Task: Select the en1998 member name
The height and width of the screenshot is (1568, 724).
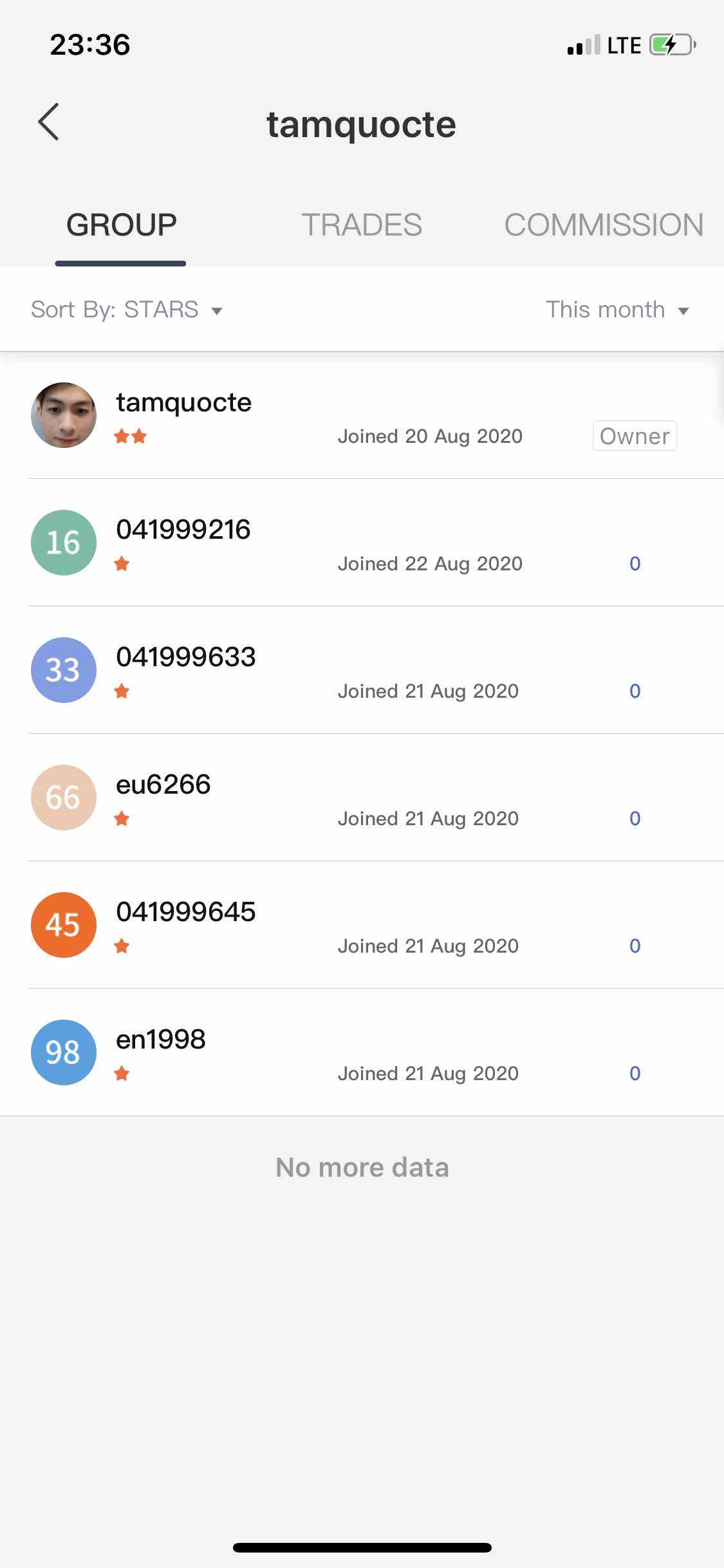Action: pyautogui.click(x=161, y=1040)
